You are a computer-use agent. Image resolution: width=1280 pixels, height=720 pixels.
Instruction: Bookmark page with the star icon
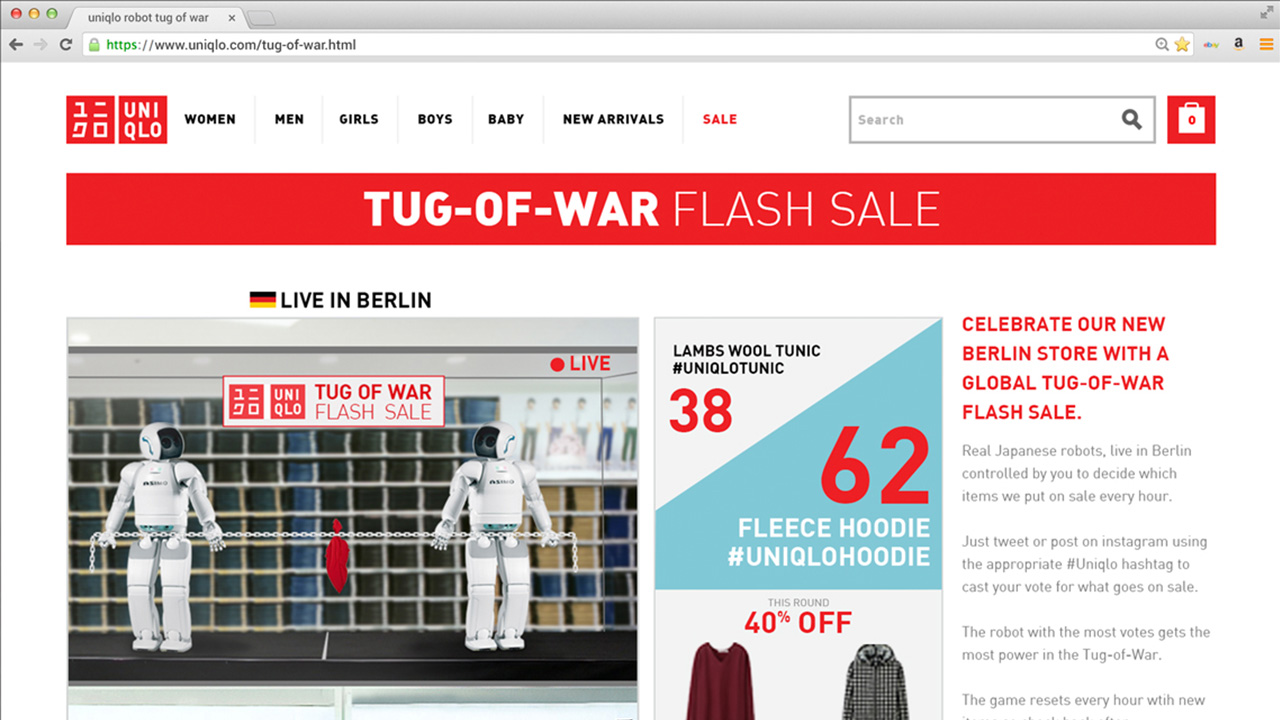pyautogui.click(x=1182, y=44)
